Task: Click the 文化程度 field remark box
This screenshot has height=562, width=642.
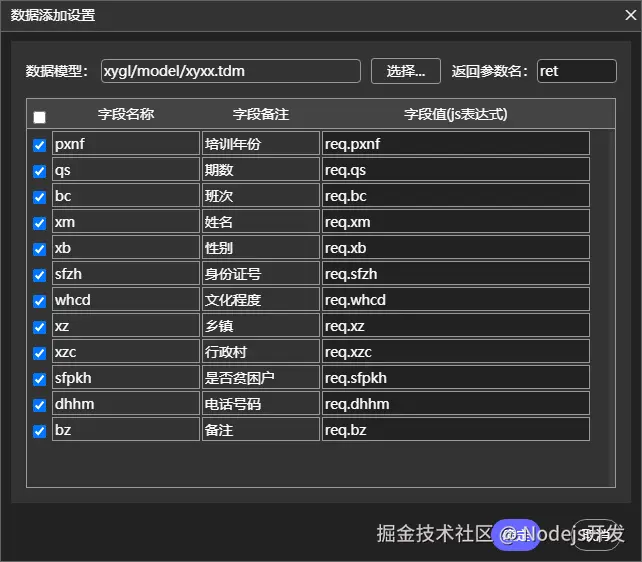Action: point(261,299)
